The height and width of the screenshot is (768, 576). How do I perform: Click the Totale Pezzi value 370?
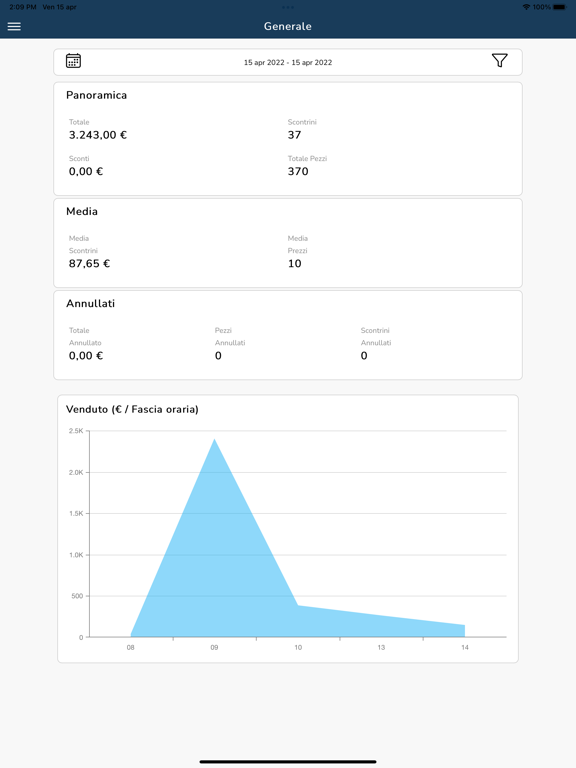(298, 171)
